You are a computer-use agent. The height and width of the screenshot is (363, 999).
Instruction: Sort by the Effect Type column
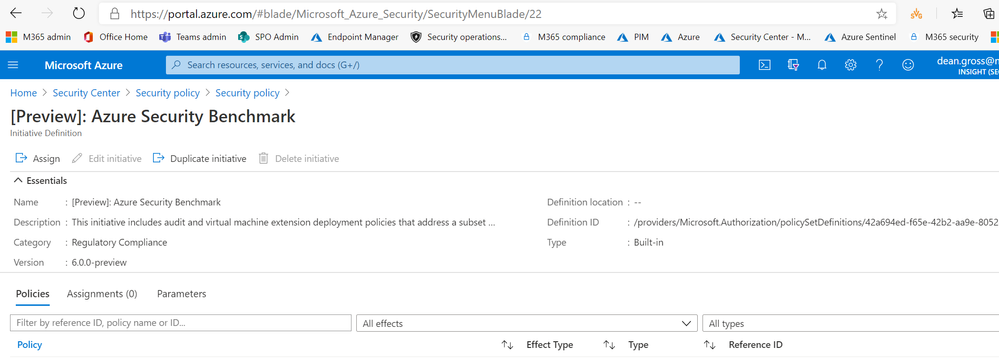point(549,345)
